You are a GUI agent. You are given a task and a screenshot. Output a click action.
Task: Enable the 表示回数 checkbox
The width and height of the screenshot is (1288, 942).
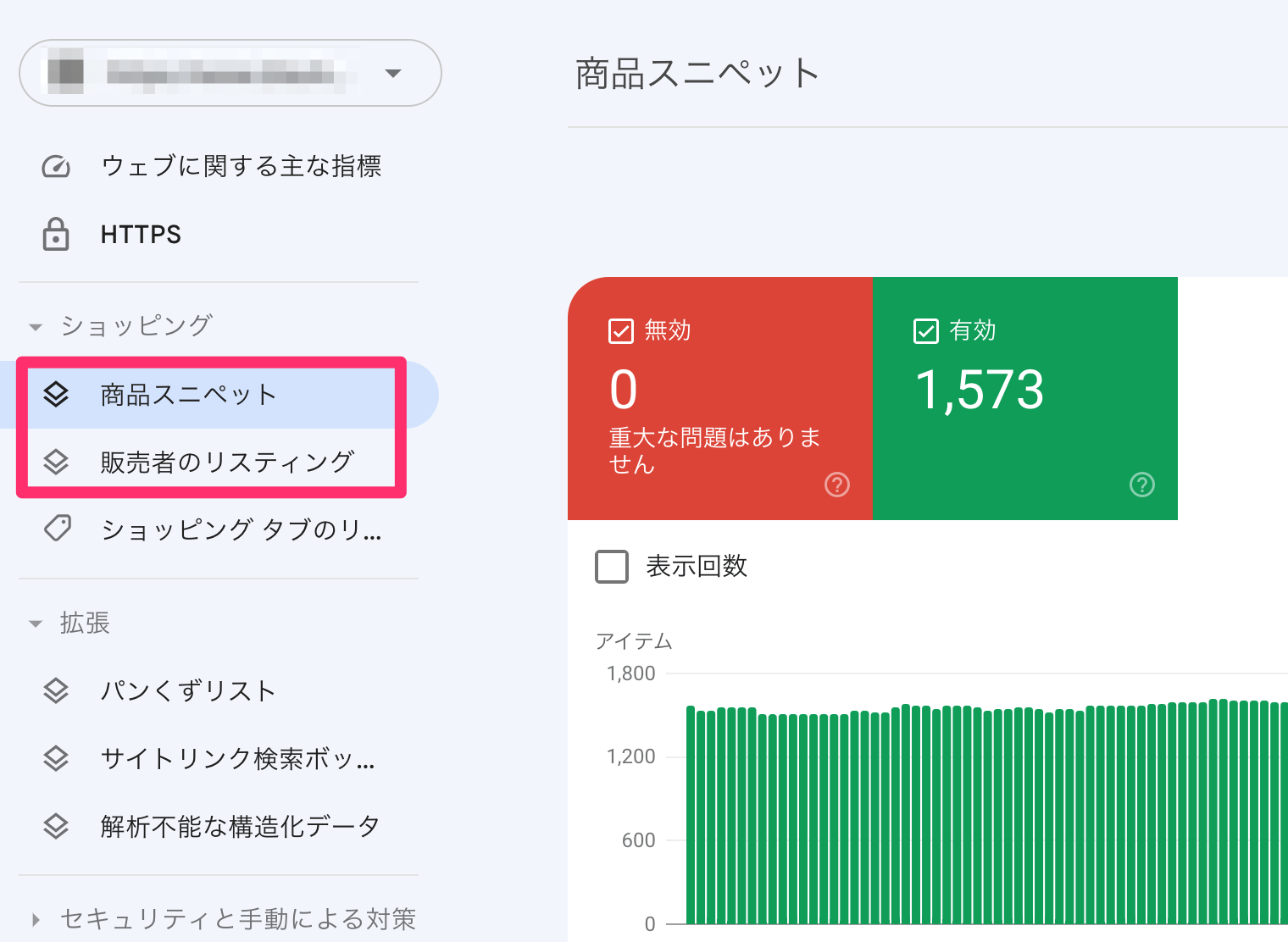coord(612,567)
